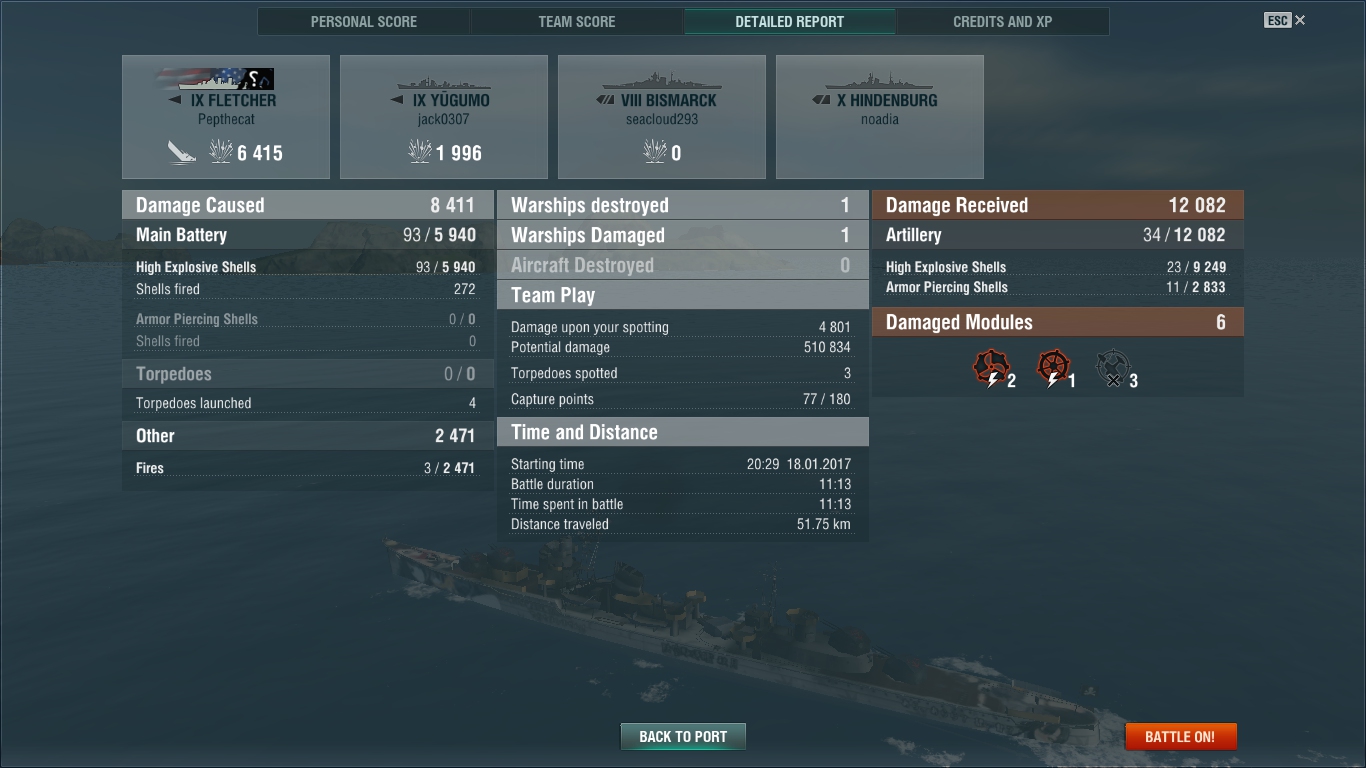The height and width of the screenshot is (768, 1366).
Task: Select the Detailed Report tab
Action: pos(790,21)
